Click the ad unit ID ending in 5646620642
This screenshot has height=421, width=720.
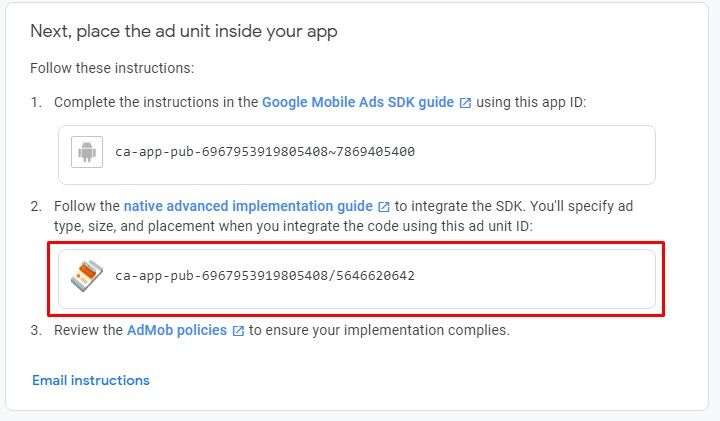click(265, 275)
